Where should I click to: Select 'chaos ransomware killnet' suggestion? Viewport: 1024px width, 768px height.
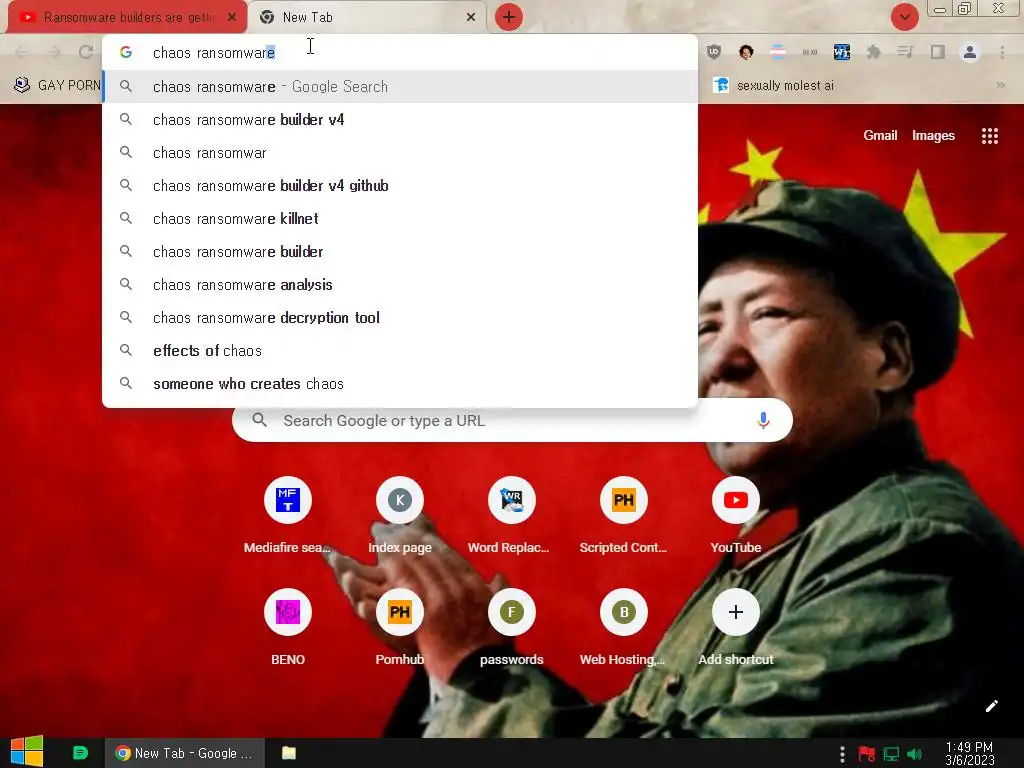click(x=400, y=219)
